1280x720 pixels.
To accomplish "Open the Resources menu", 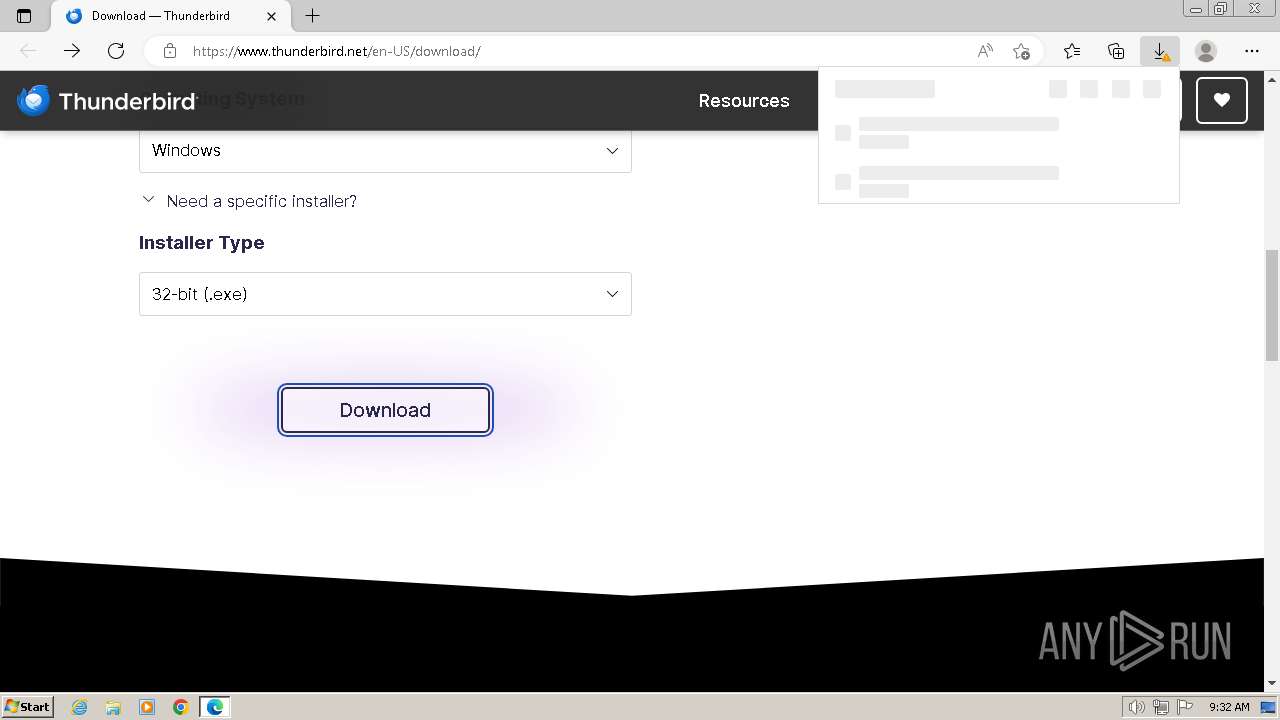I will point(744,101).
